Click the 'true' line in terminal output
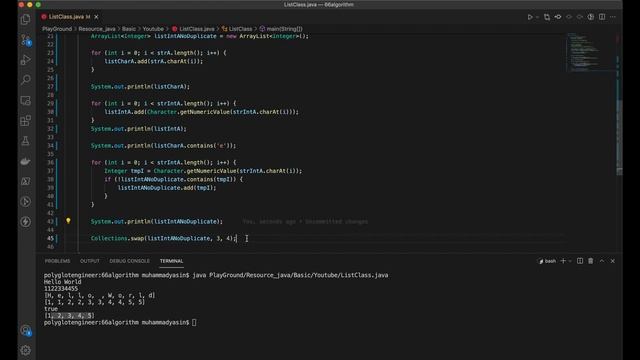Viewport: 640px width, 360px height. click(51, 309)
